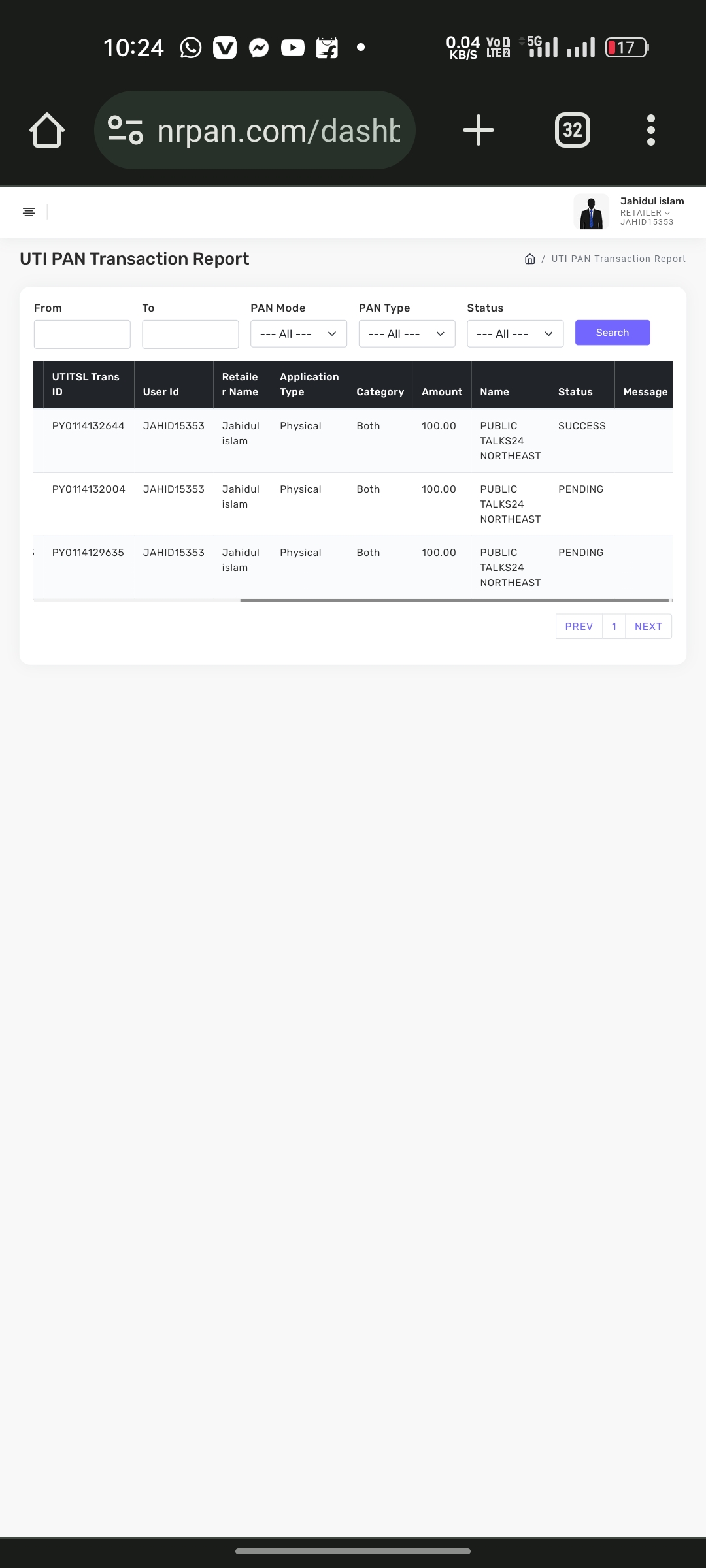Open the Status filter dropdown
Screen dimensions: 706x1568
pyautogui.click(x=515, y=334)
